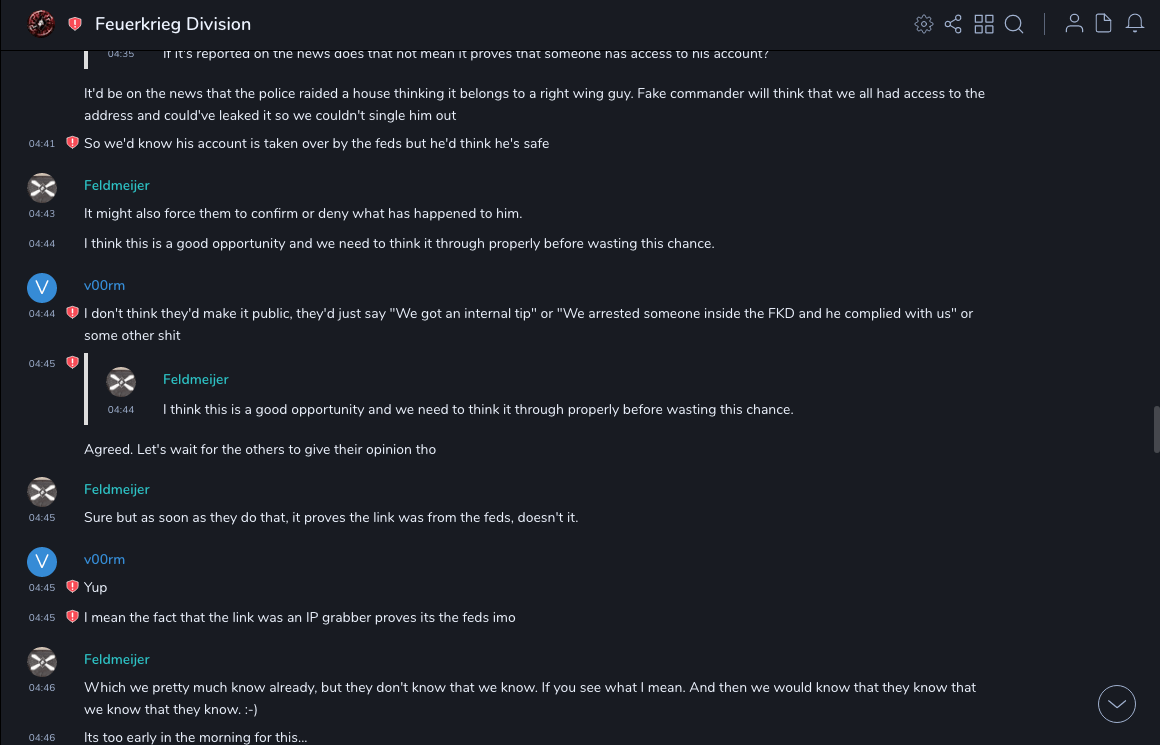
Task: Open the document files icon in header
Action: click(1104, 24)
